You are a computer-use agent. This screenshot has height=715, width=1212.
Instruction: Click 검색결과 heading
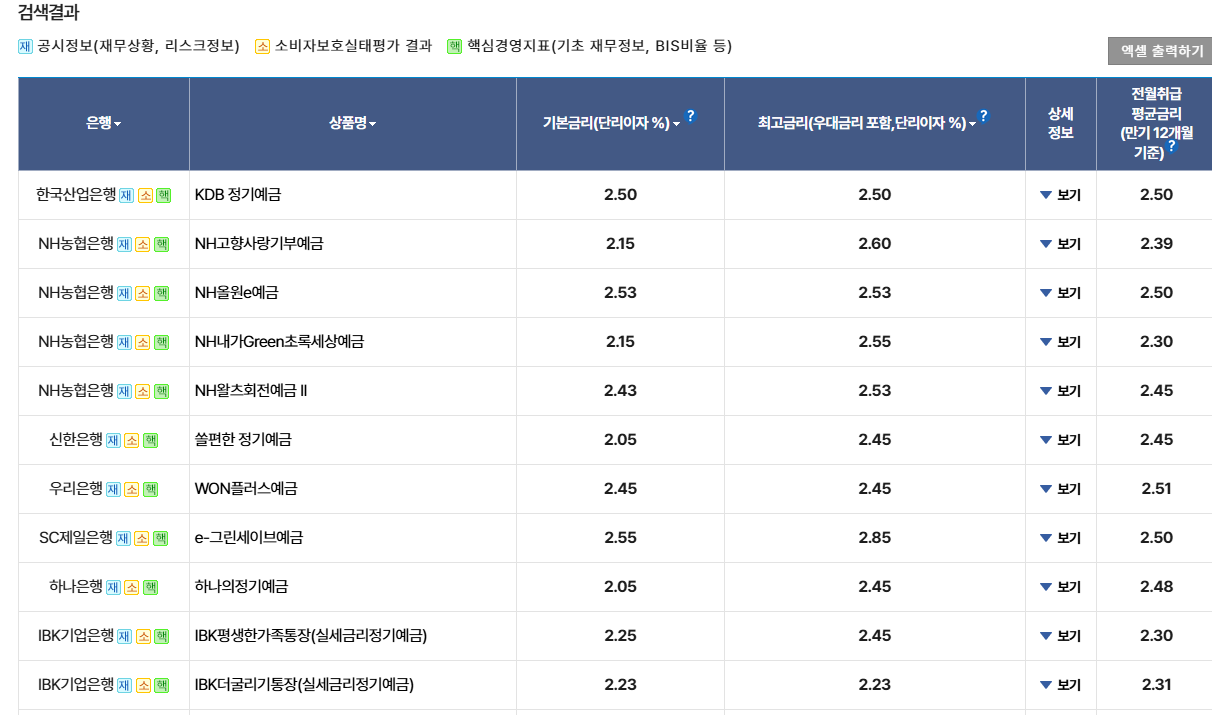49,13
